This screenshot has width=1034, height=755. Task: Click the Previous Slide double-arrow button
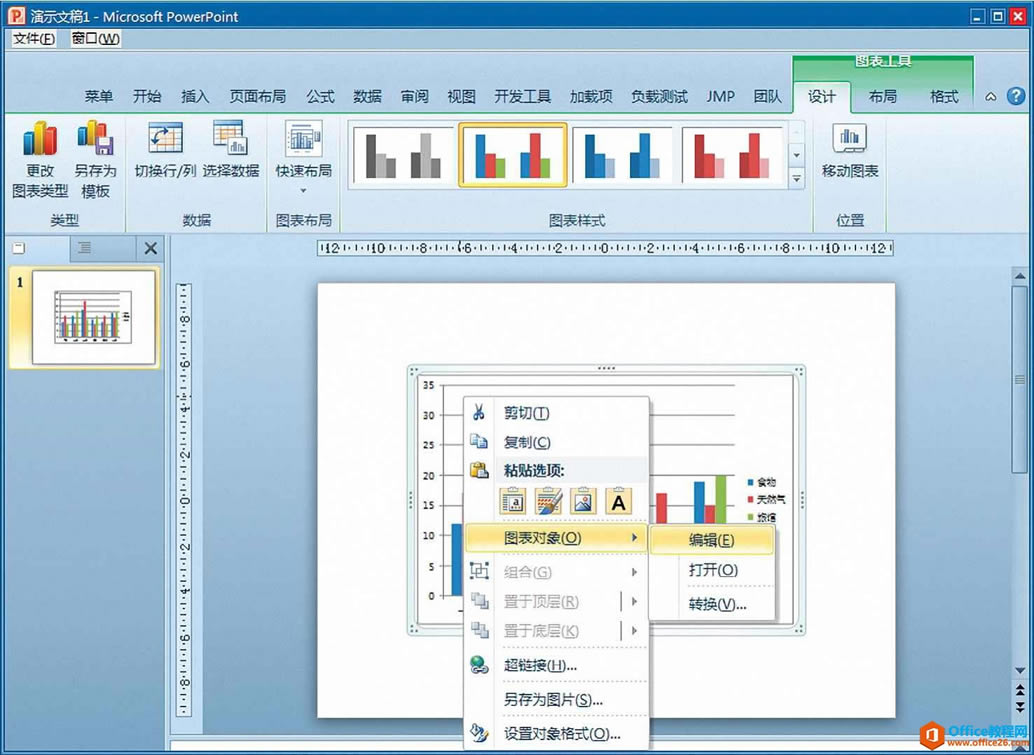tap(1019, 689)
